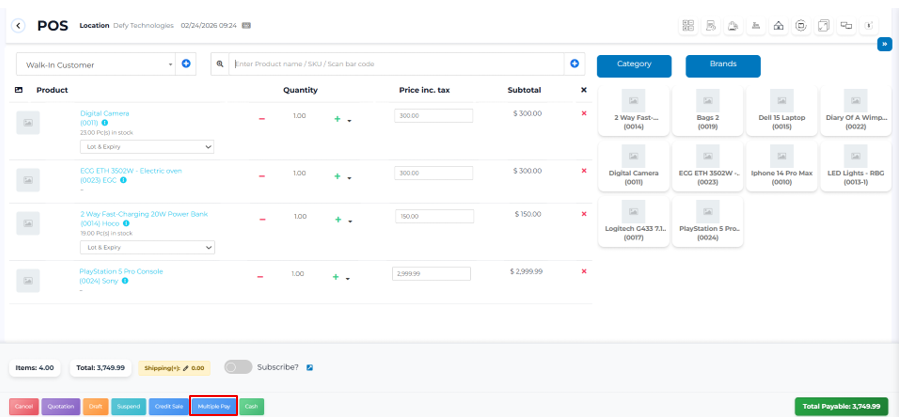Viewport: 899px width, 417px height.
Task: Remove Digital Camera row with red X
Action: coord(584,113)
